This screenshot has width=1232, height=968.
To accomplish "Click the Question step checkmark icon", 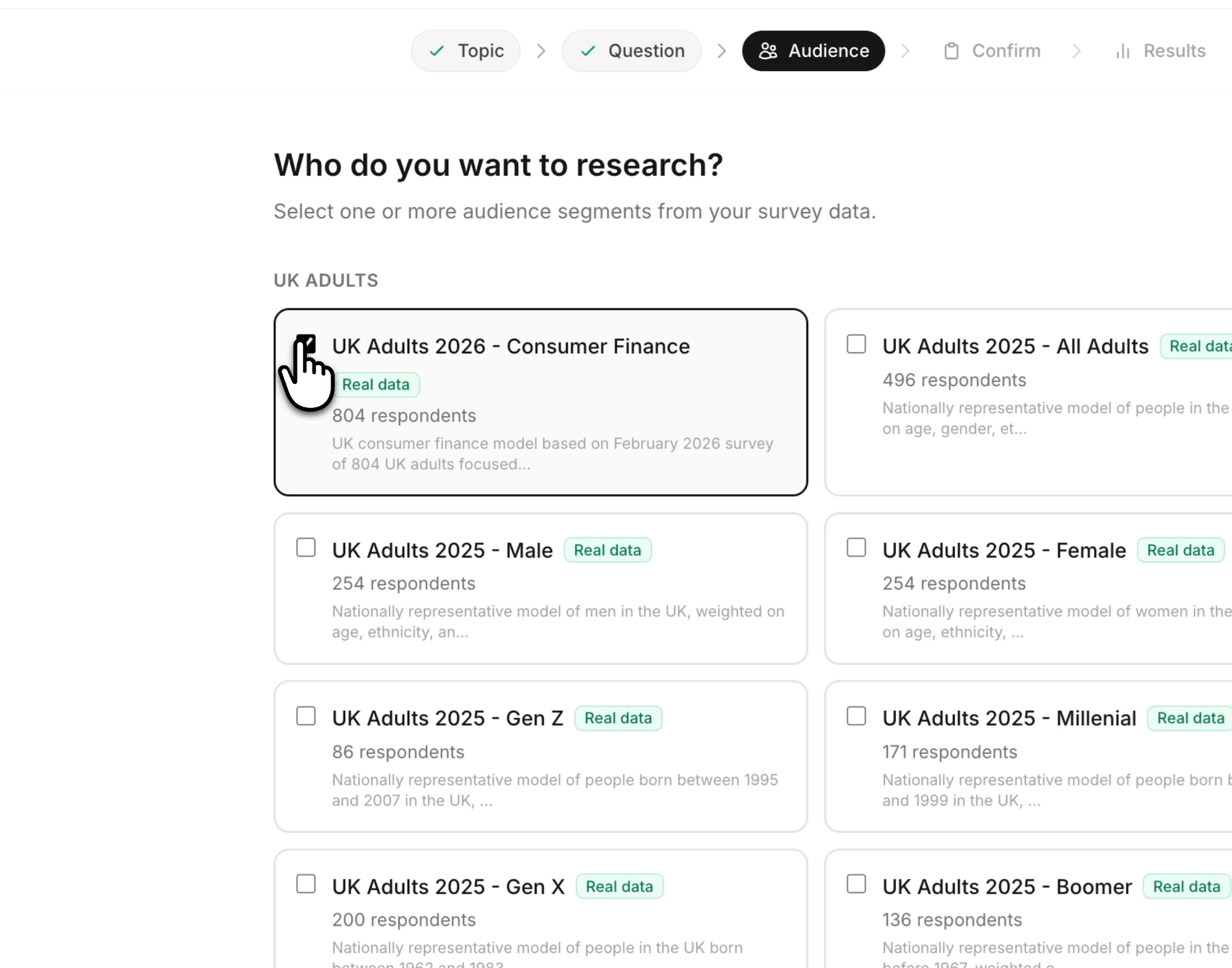I will coord(588,51).
